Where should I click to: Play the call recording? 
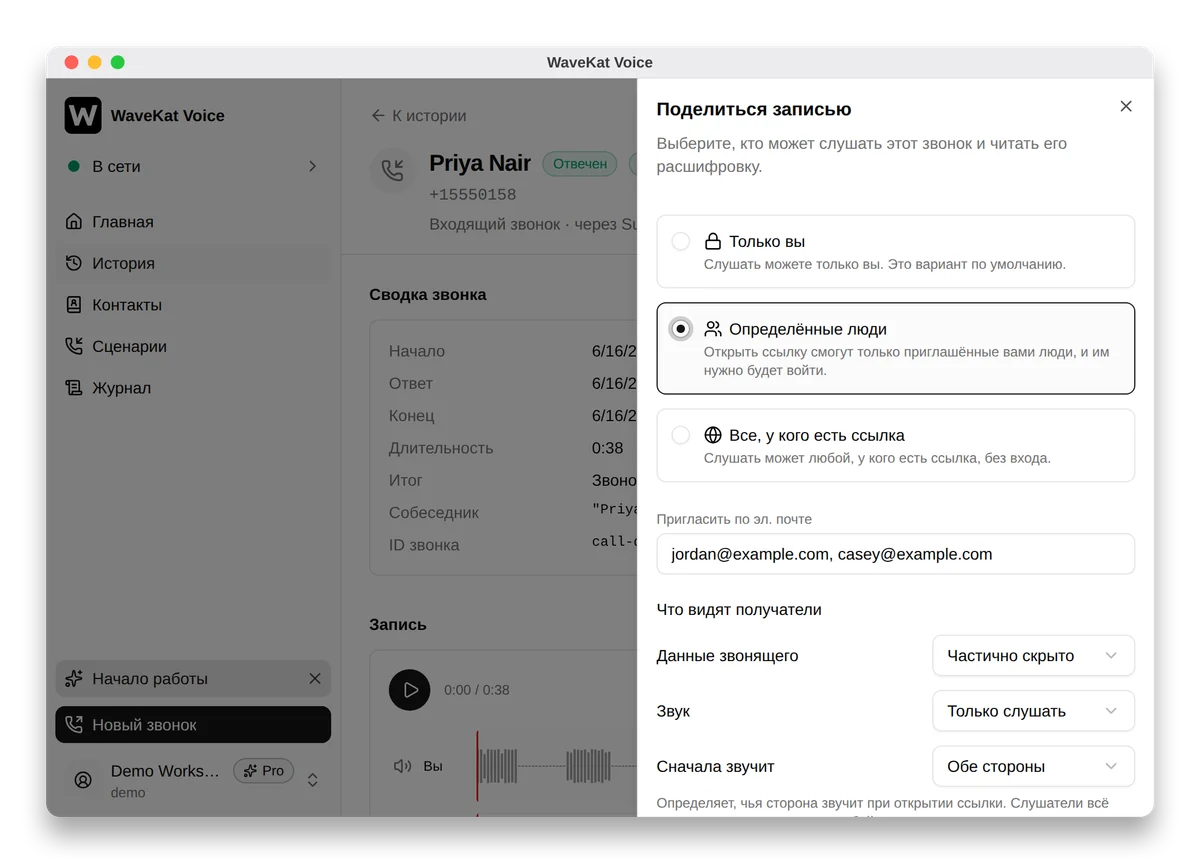(410, 690)
